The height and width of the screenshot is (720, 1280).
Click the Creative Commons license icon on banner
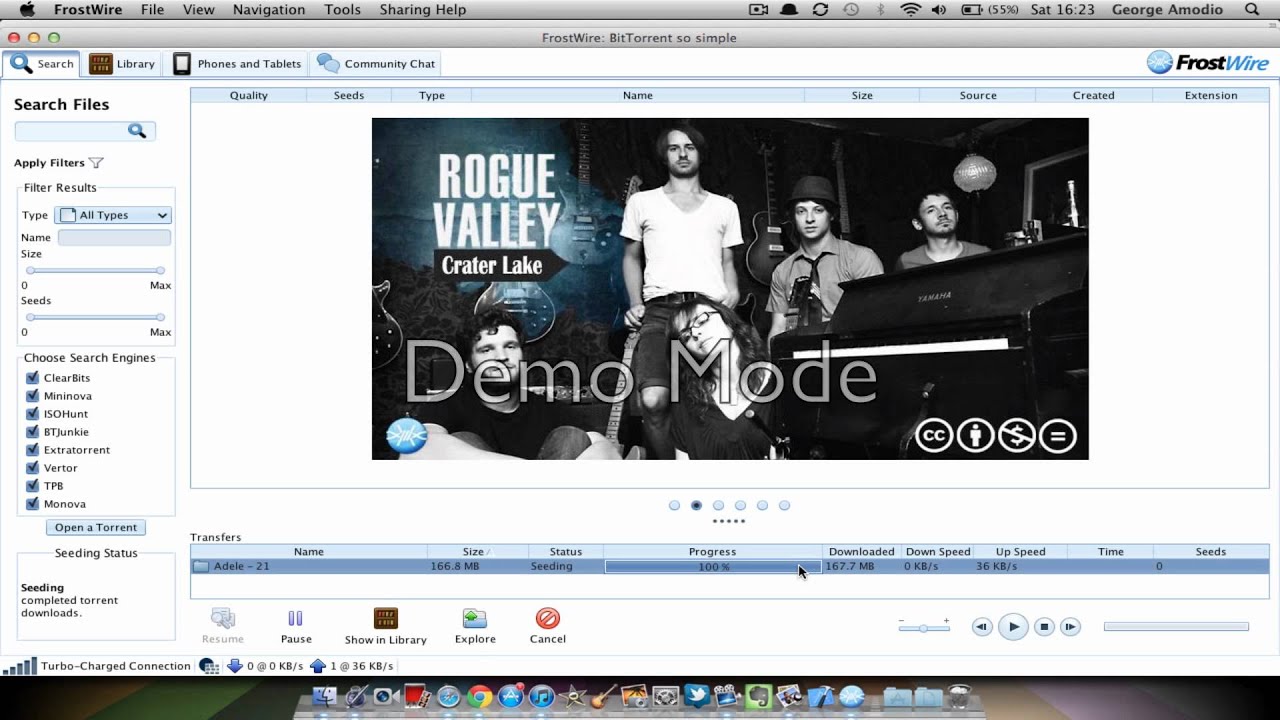tap(934, 435)
